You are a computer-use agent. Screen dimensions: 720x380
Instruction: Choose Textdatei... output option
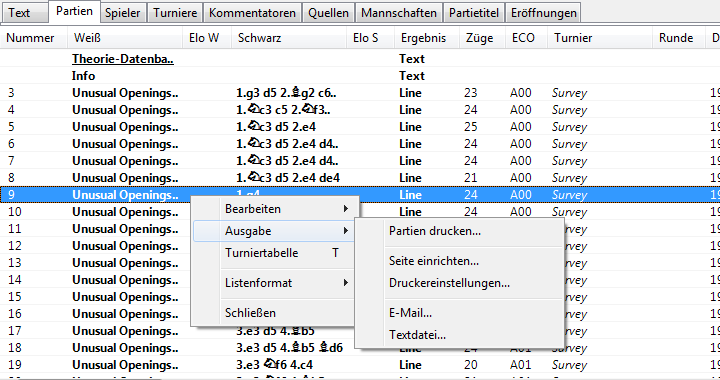pyautogui.click(x=460, y=335)
